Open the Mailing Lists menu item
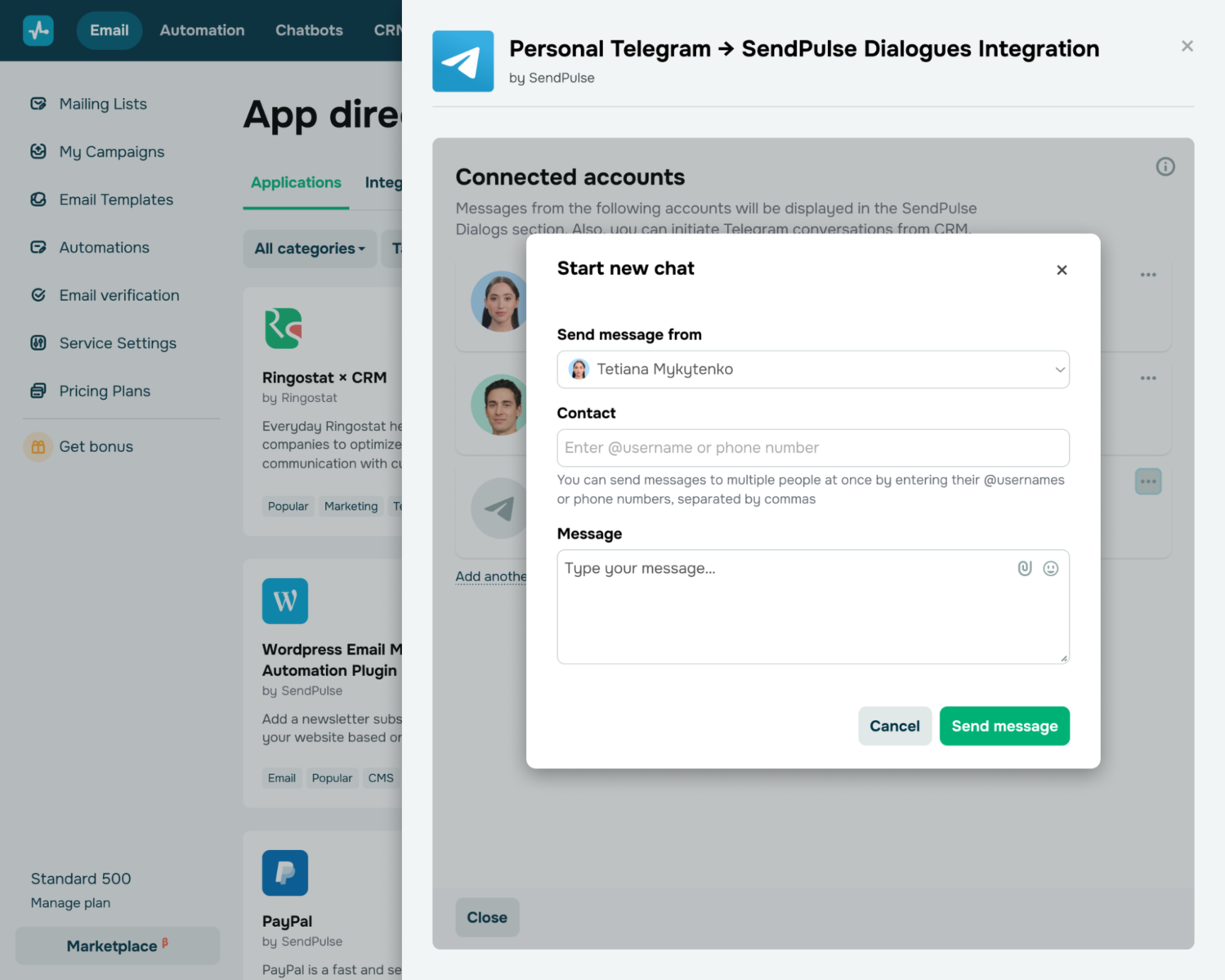 tap(103, 104)
